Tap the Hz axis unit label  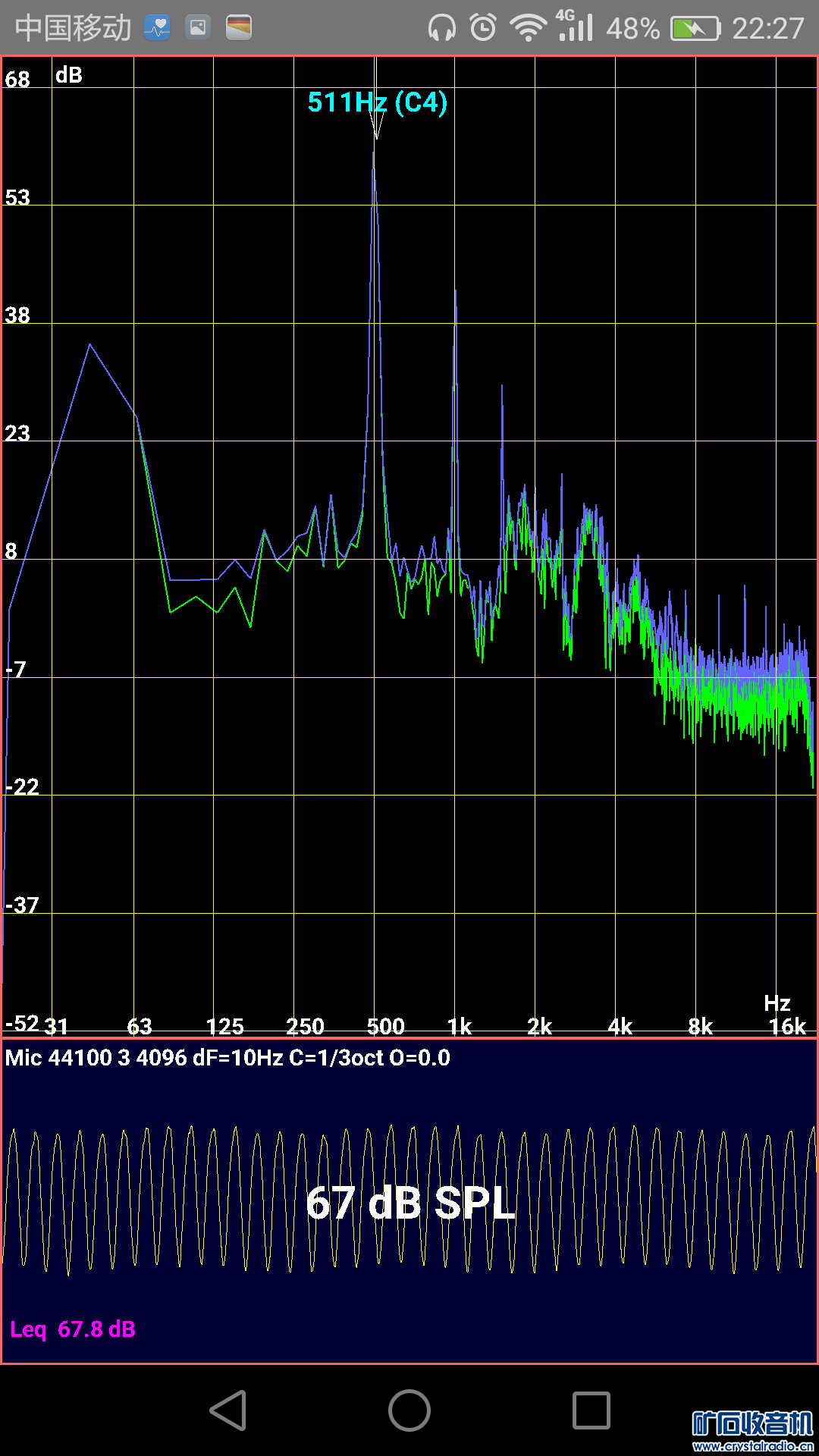point(777,1003)
